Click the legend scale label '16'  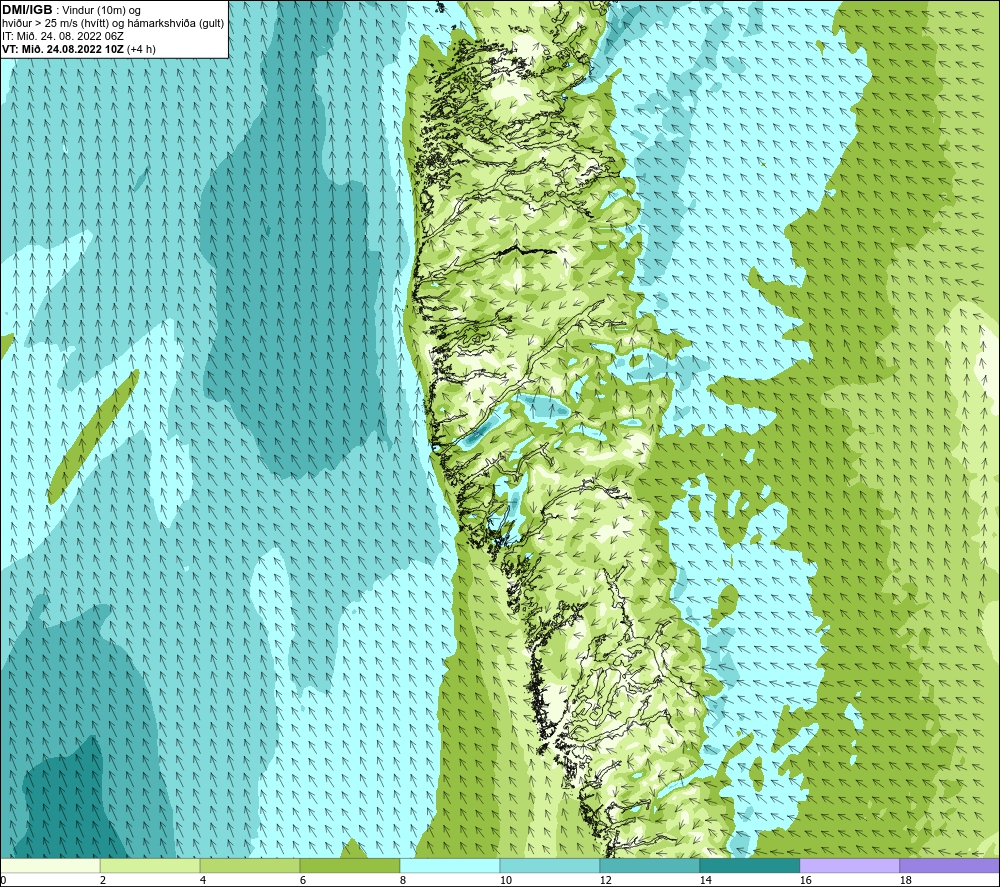[805, 881]
